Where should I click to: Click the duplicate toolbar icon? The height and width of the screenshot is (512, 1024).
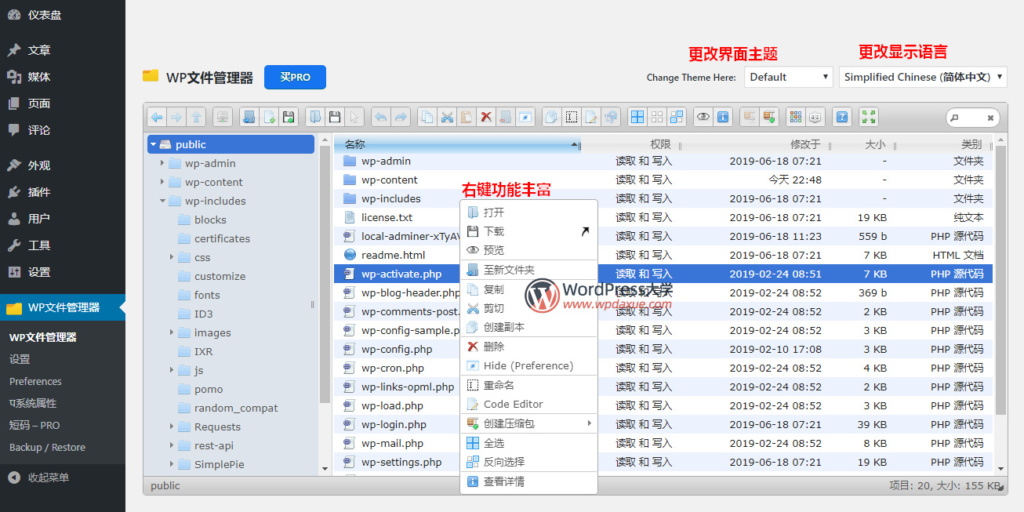coord(552,117)
